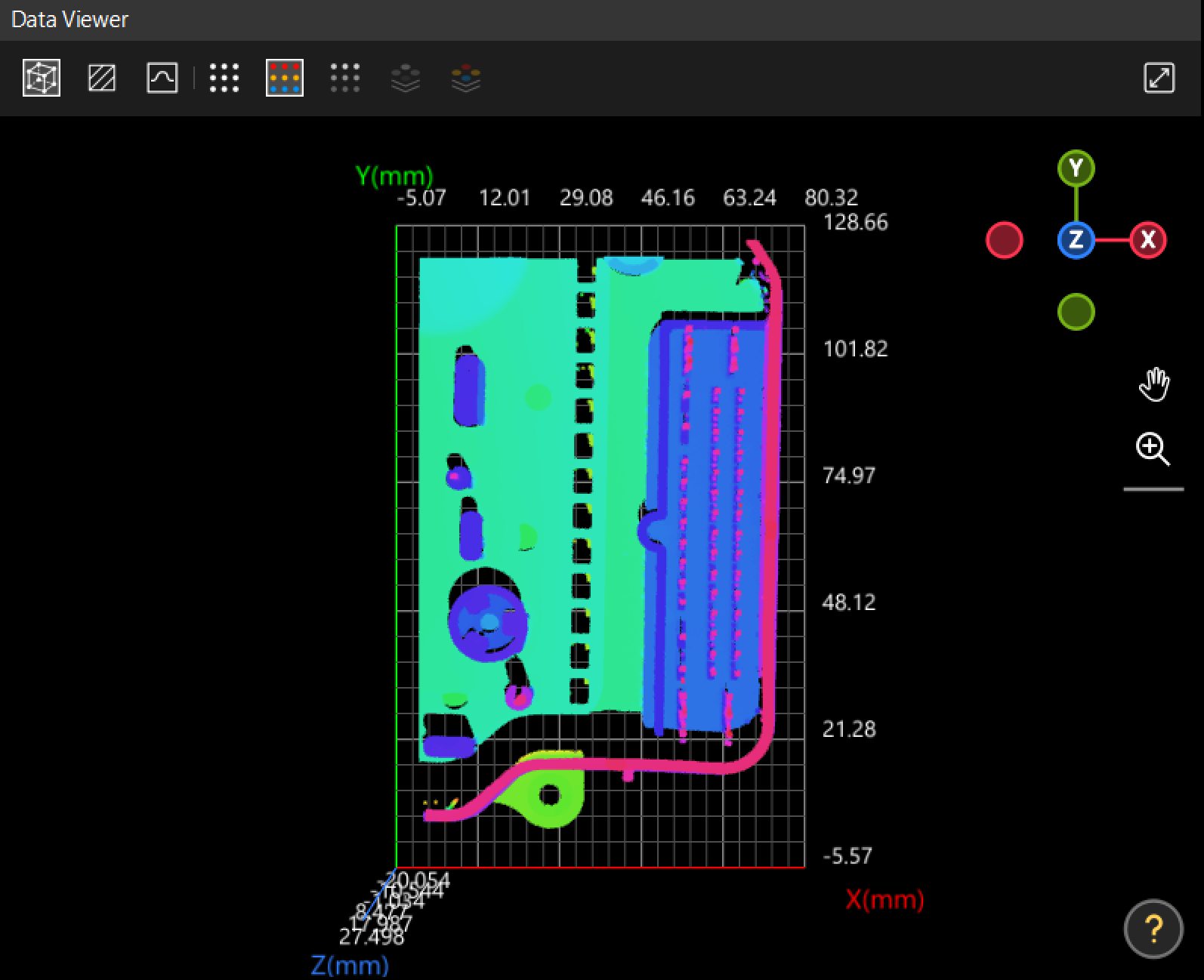The image size is (1204, 980).
Task: Activate the zoom magnifier tool
Action: click(x=1153, y=450)
